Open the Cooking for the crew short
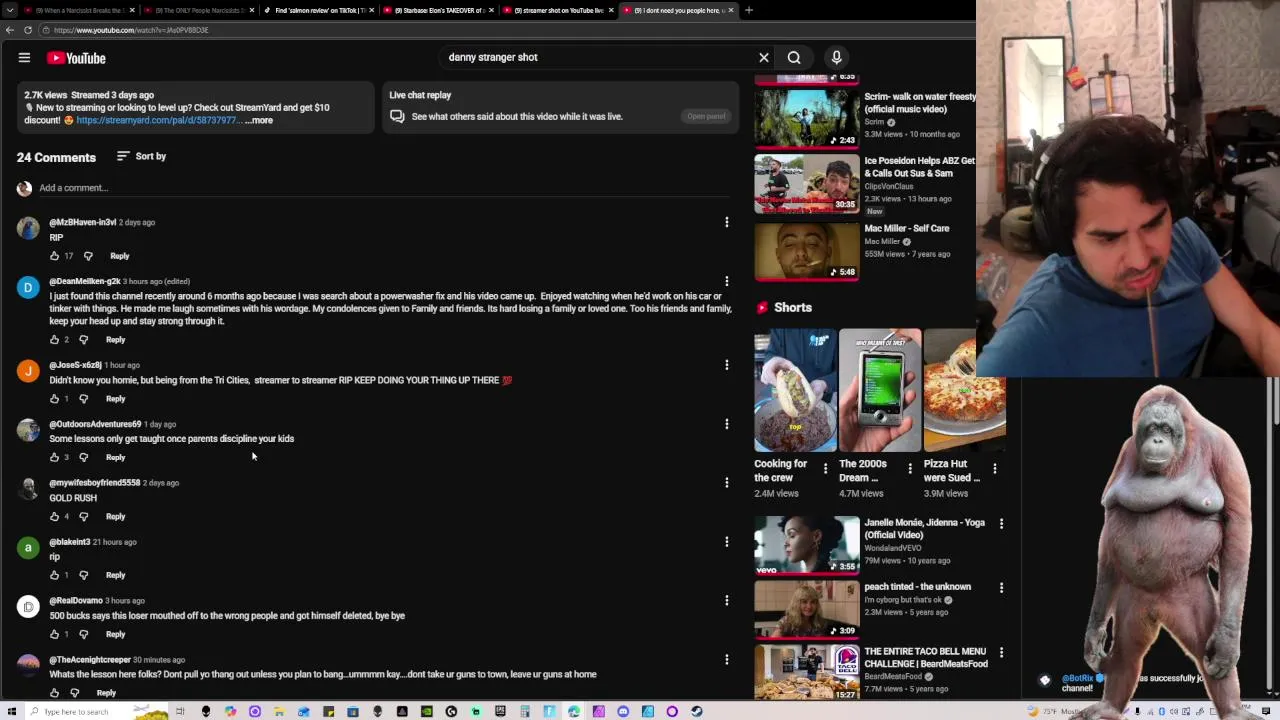 tap(795, 390)
